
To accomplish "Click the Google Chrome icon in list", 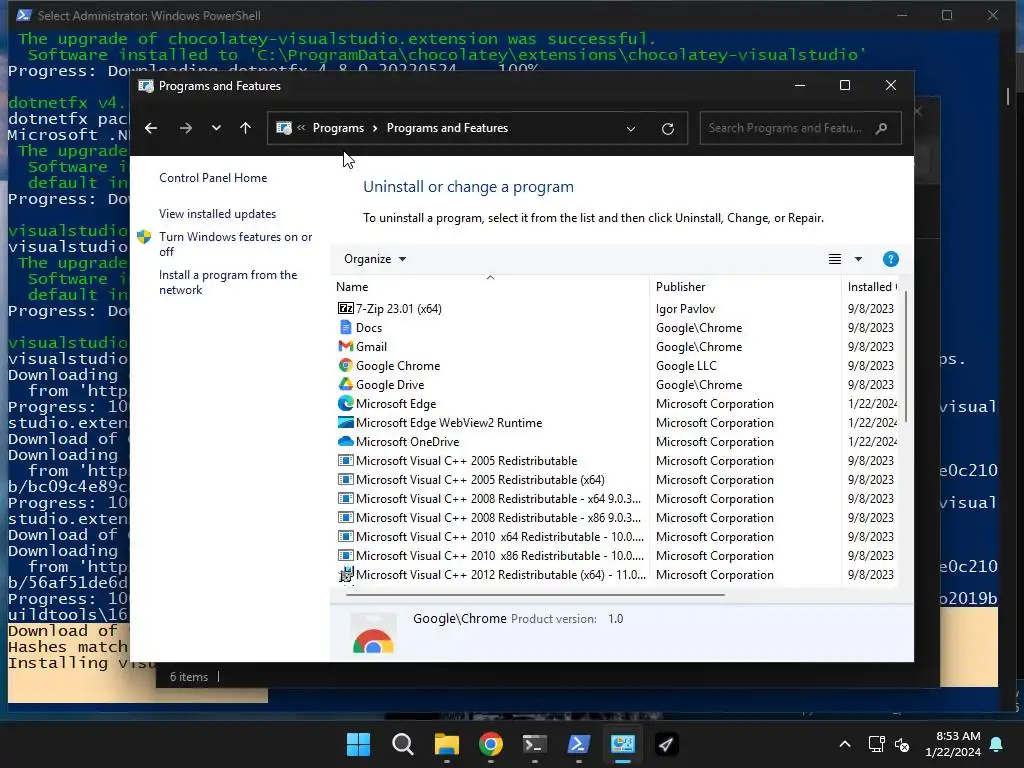I will point(345,365).
